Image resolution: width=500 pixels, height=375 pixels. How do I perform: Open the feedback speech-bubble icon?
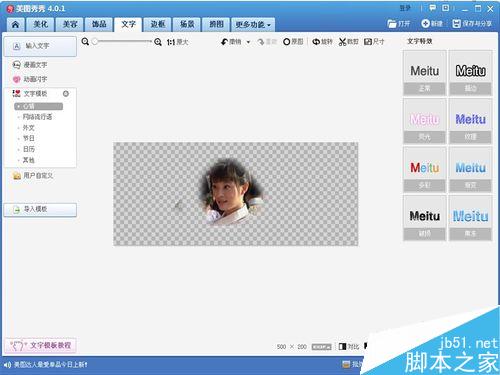433,8
